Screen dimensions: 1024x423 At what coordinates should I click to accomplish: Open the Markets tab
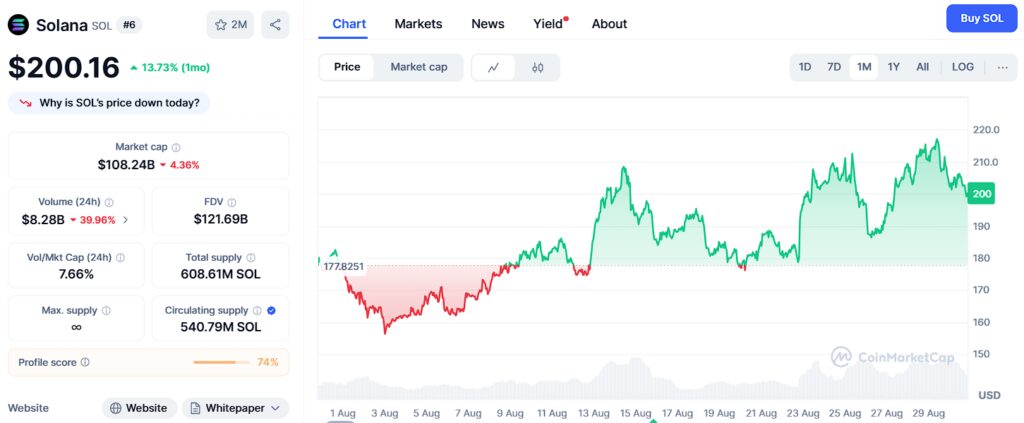(418, 24)
